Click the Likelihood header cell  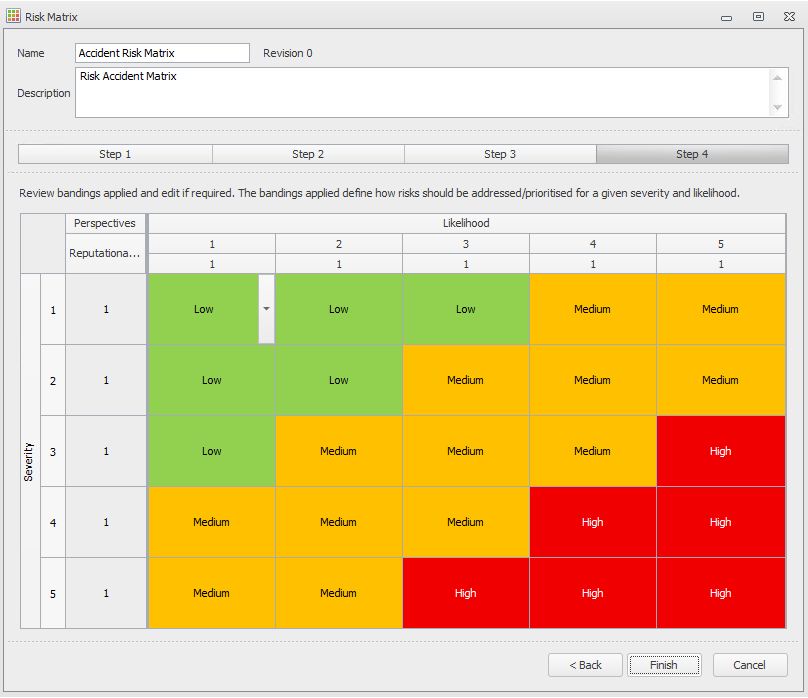[465, 223]
